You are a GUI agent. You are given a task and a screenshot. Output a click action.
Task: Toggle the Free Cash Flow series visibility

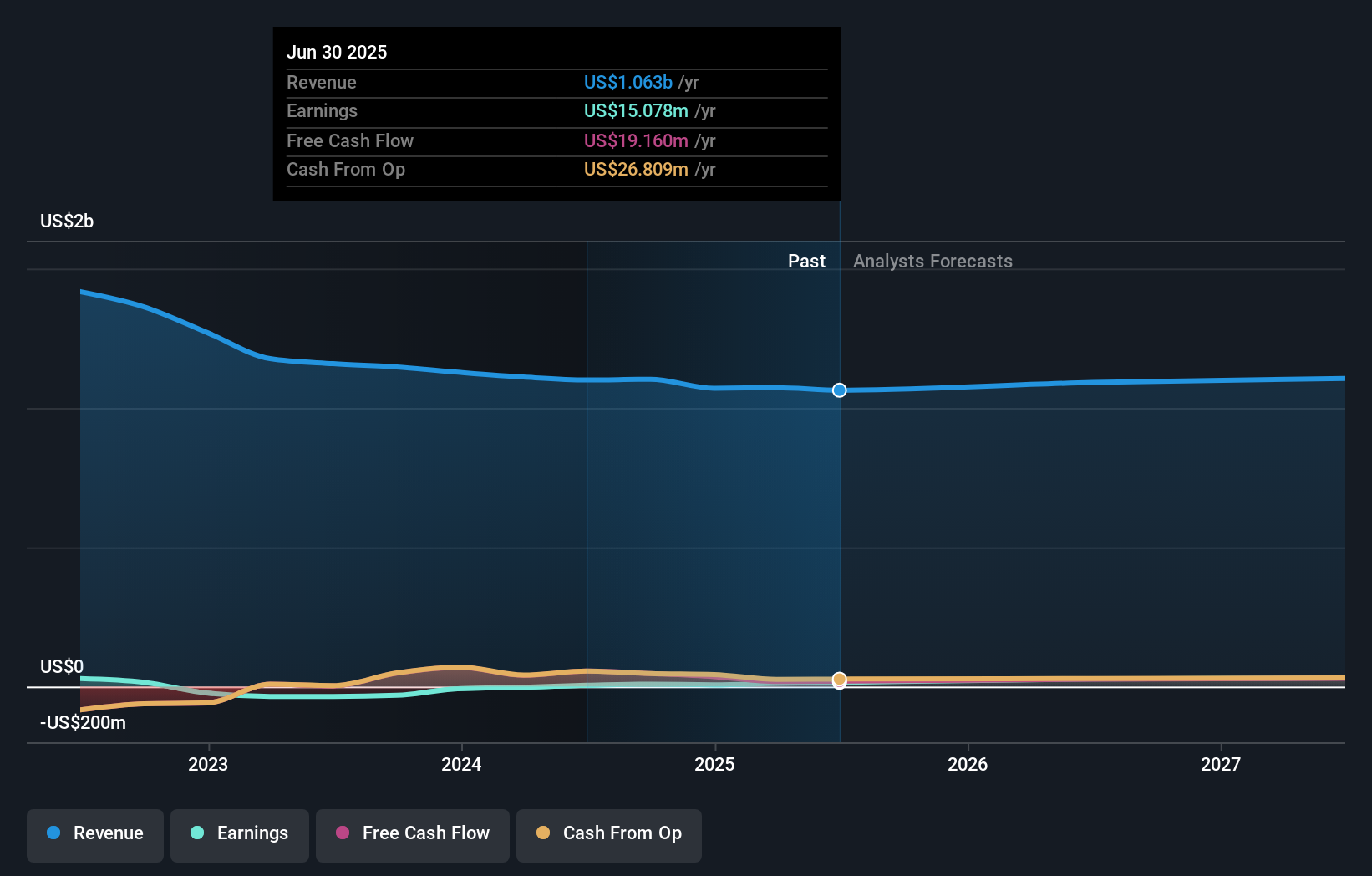pos(412,833)
